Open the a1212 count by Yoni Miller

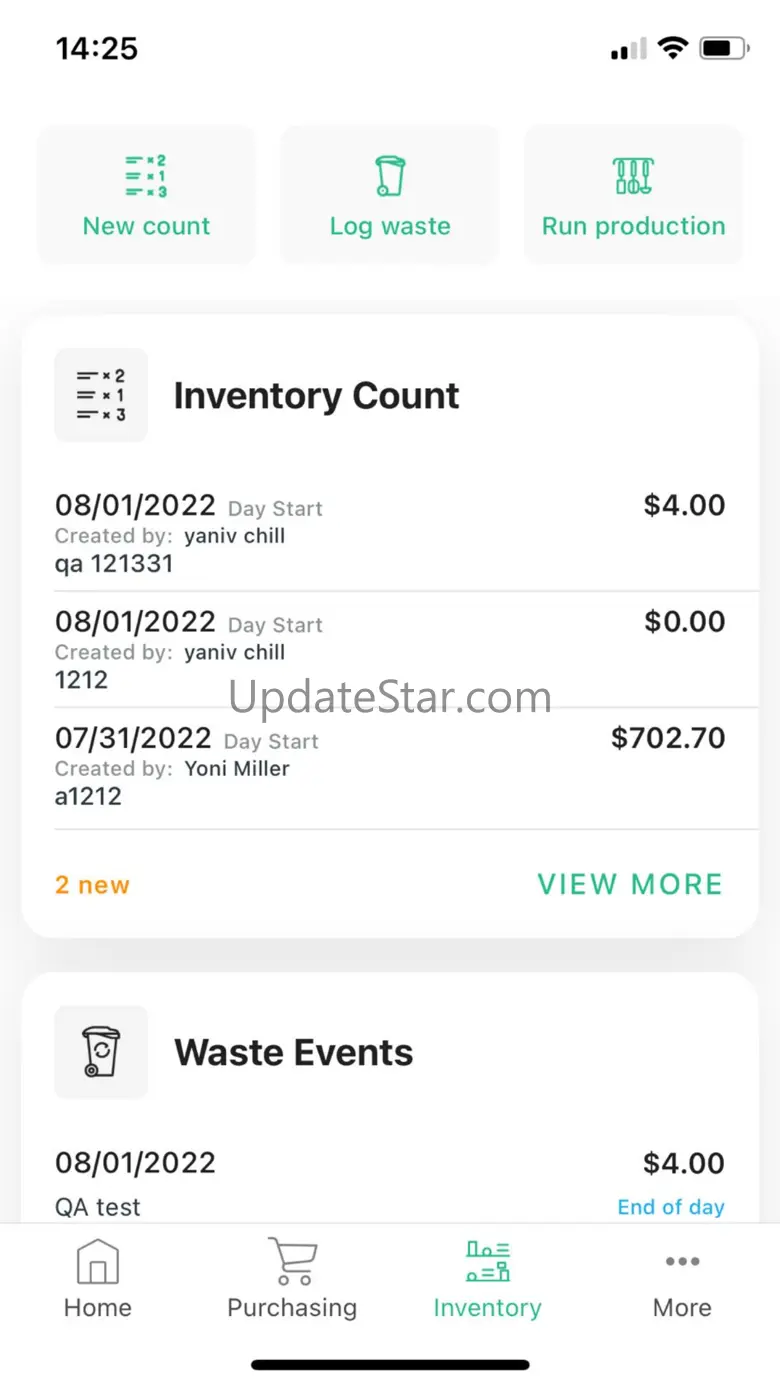tap(390, 768)
